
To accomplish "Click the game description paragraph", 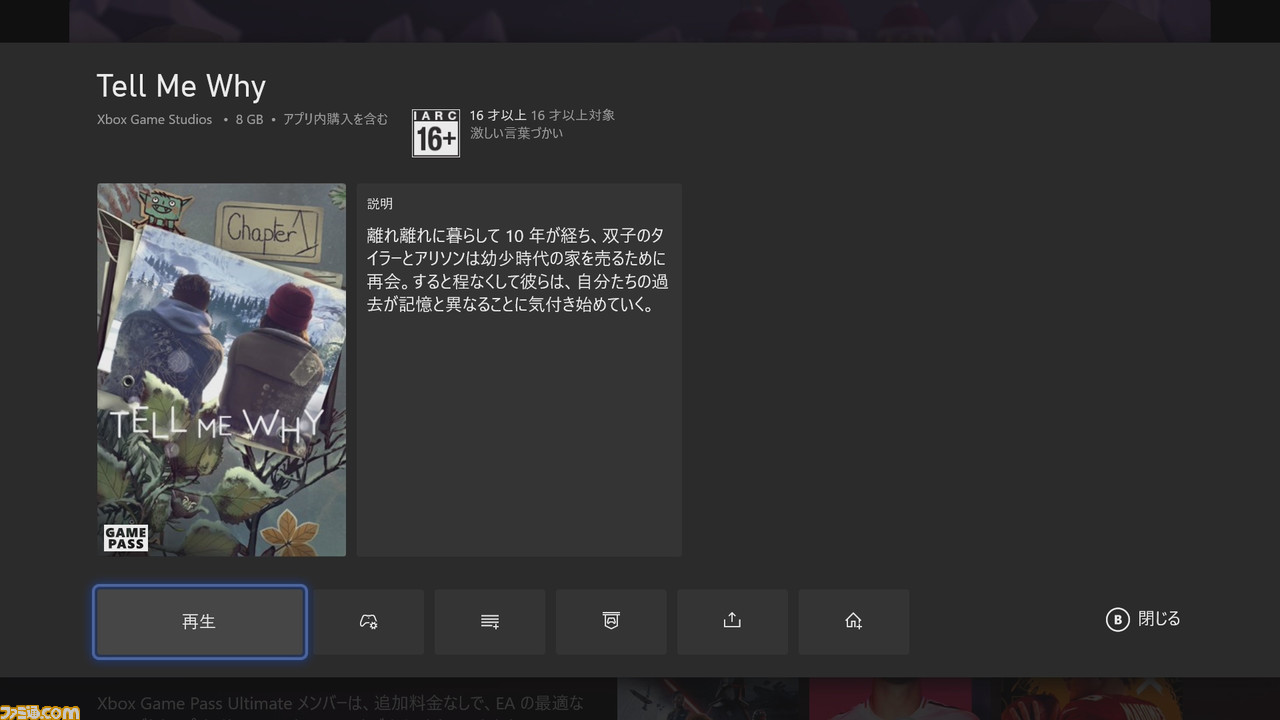I will 517,270.
